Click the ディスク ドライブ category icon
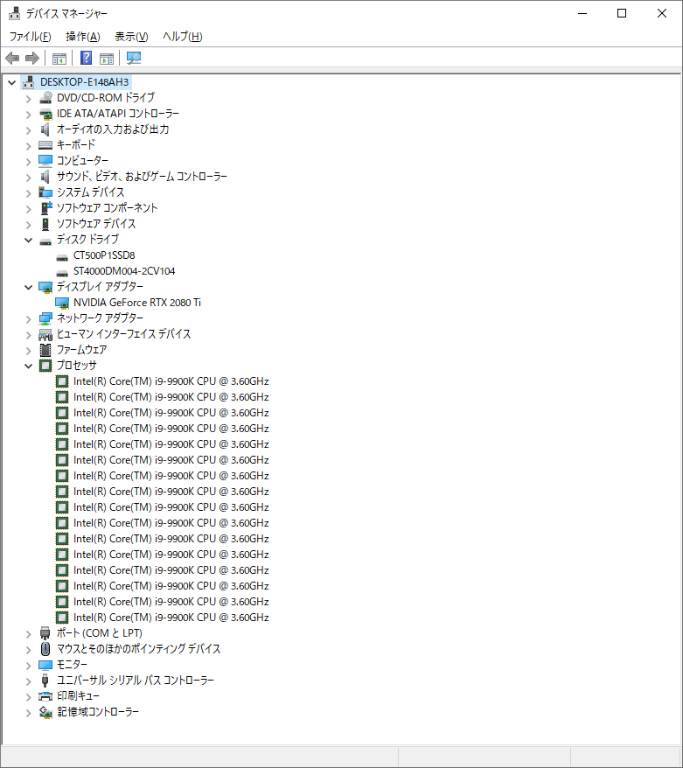This screenshot has height=768, width=683. coord(46,240)
